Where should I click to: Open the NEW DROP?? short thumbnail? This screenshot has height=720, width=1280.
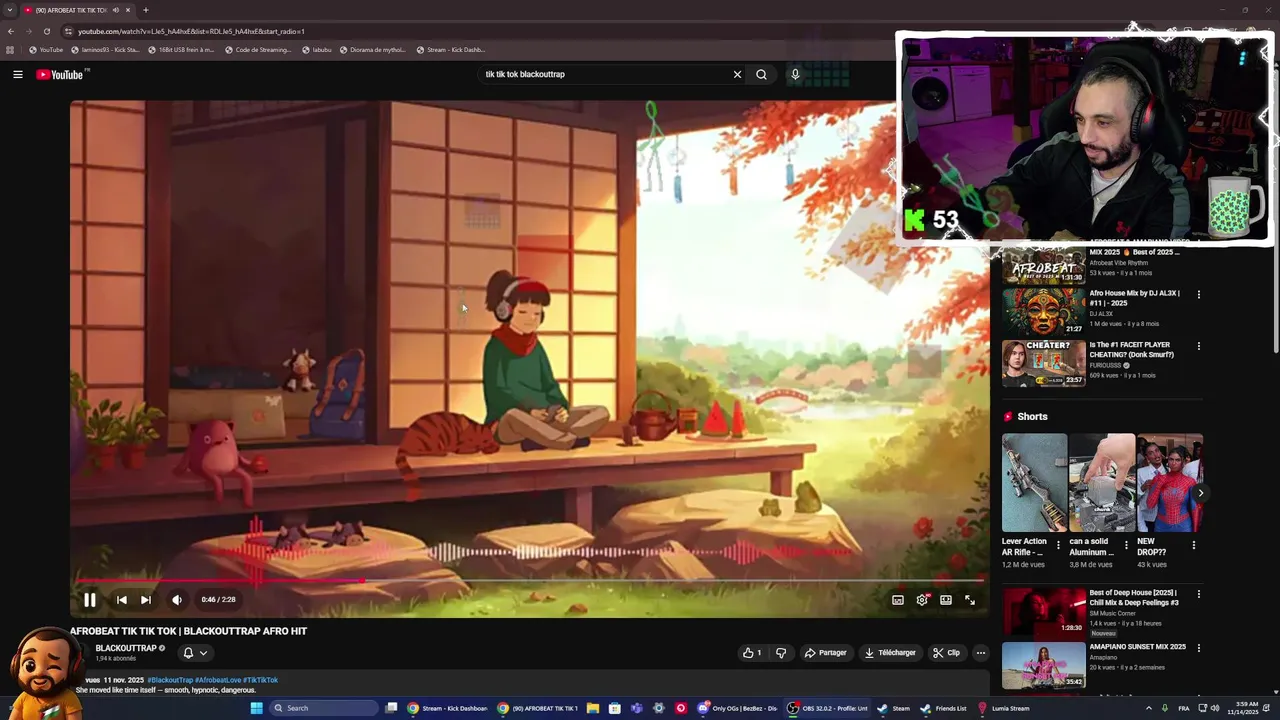[1169, 483]
